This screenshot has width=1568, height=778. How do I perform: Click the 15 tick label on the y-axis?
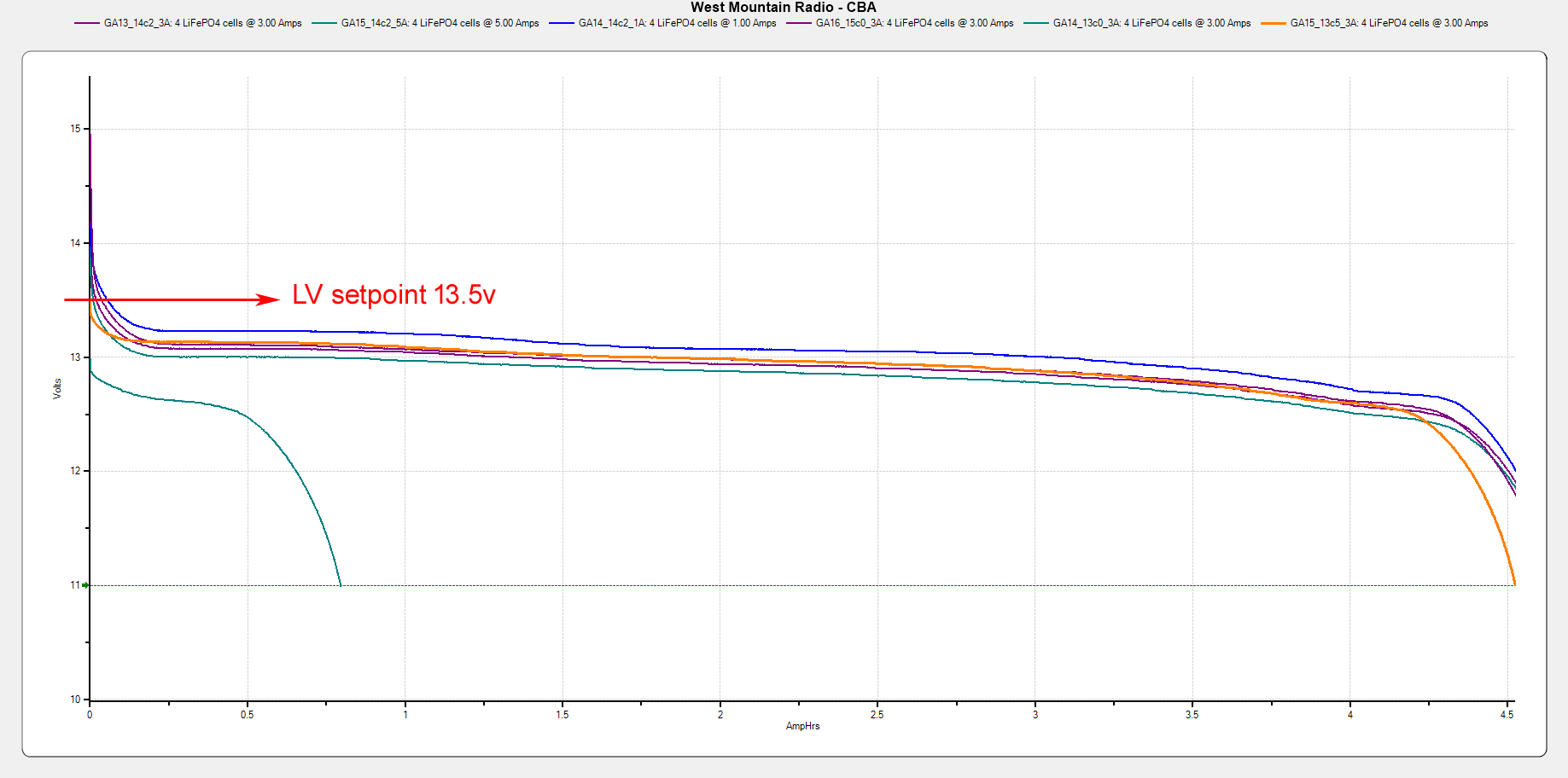pyautogui.click(x=75, y=129)
